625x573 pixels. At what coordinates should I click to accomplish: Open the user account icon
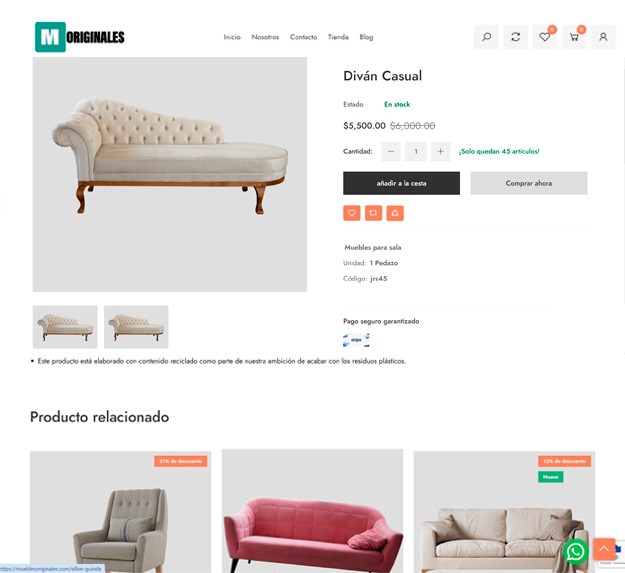(603, 37)
